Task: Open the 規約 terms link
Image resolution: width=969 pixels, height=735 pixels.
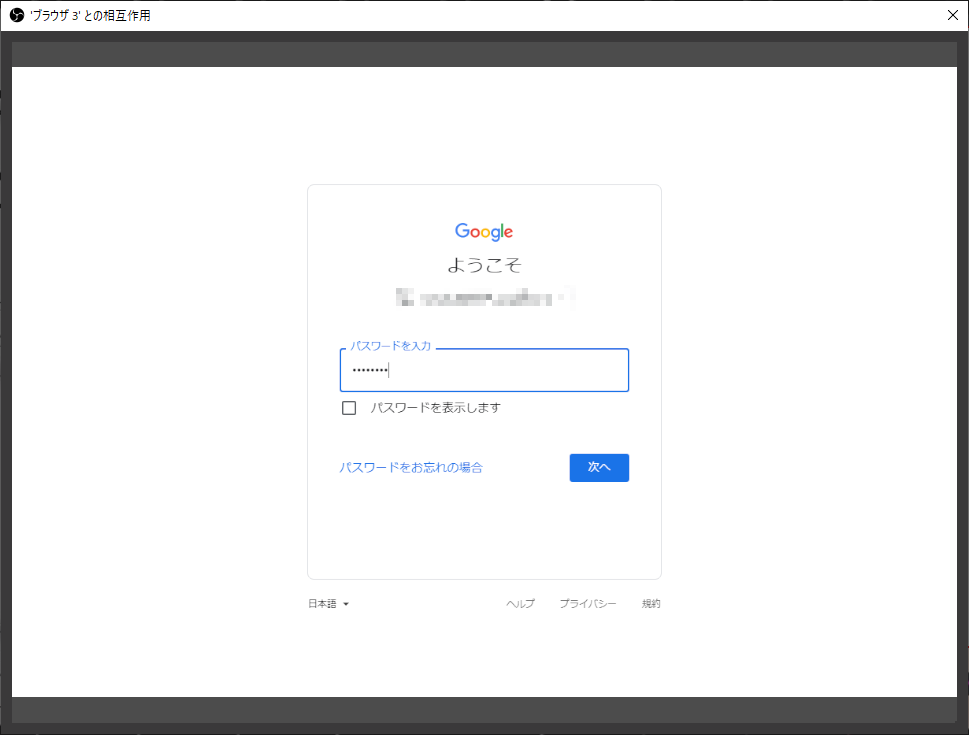Action: pos(650,603)
